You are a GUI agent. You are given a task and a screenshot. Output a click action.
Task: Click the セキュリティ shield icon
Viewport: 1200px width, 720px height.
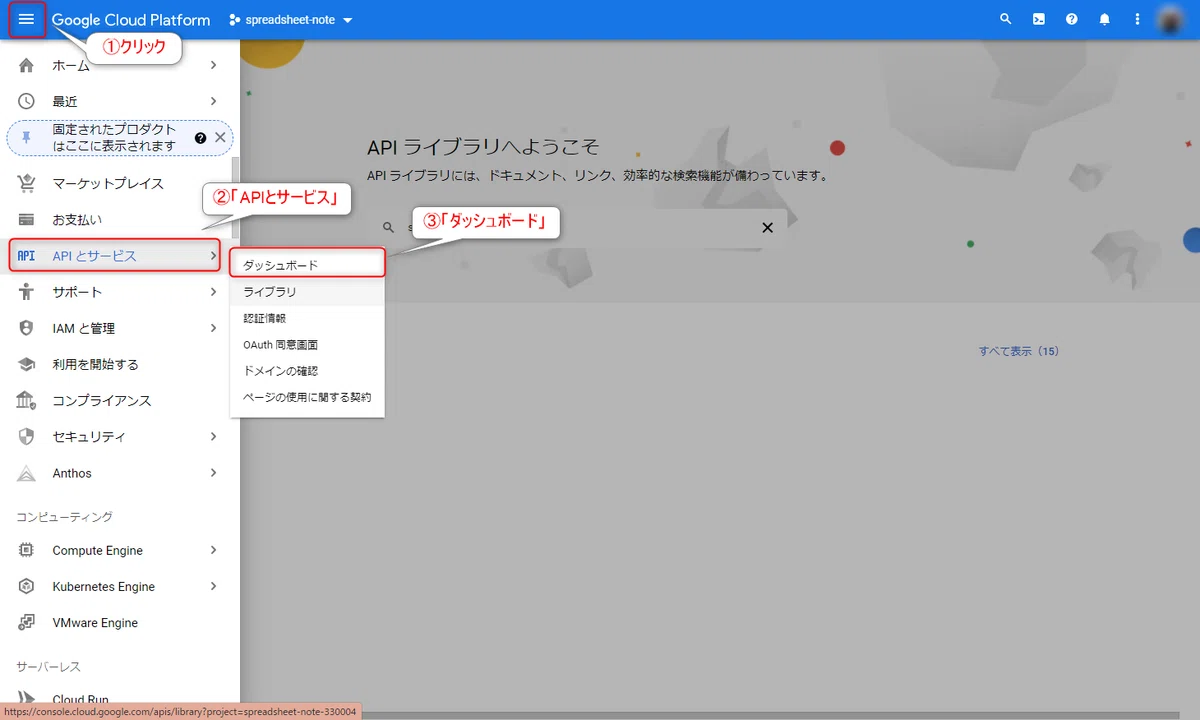tap(27, 437)
